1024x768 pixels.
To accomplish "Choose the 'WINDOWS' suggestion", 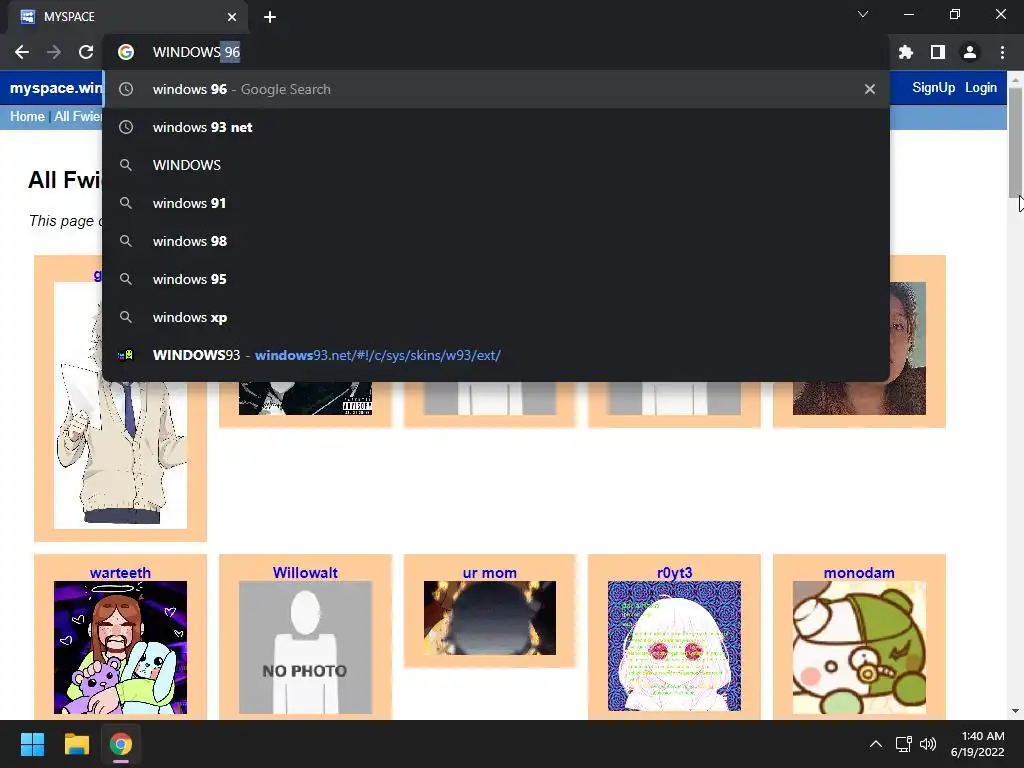I will pyautogui.click(x=496, y=165).
